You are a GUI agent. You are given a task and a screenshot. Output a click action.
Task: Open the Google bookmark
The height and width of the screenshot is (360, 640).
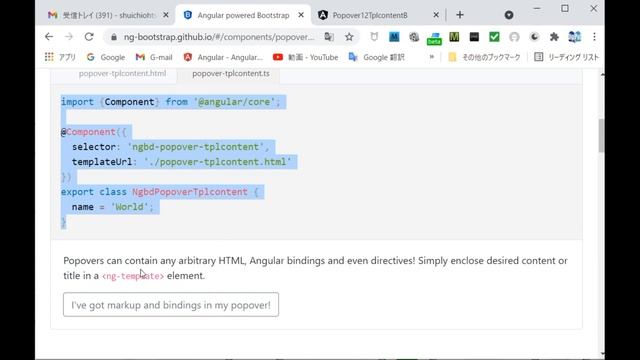(x=106, y=57)
